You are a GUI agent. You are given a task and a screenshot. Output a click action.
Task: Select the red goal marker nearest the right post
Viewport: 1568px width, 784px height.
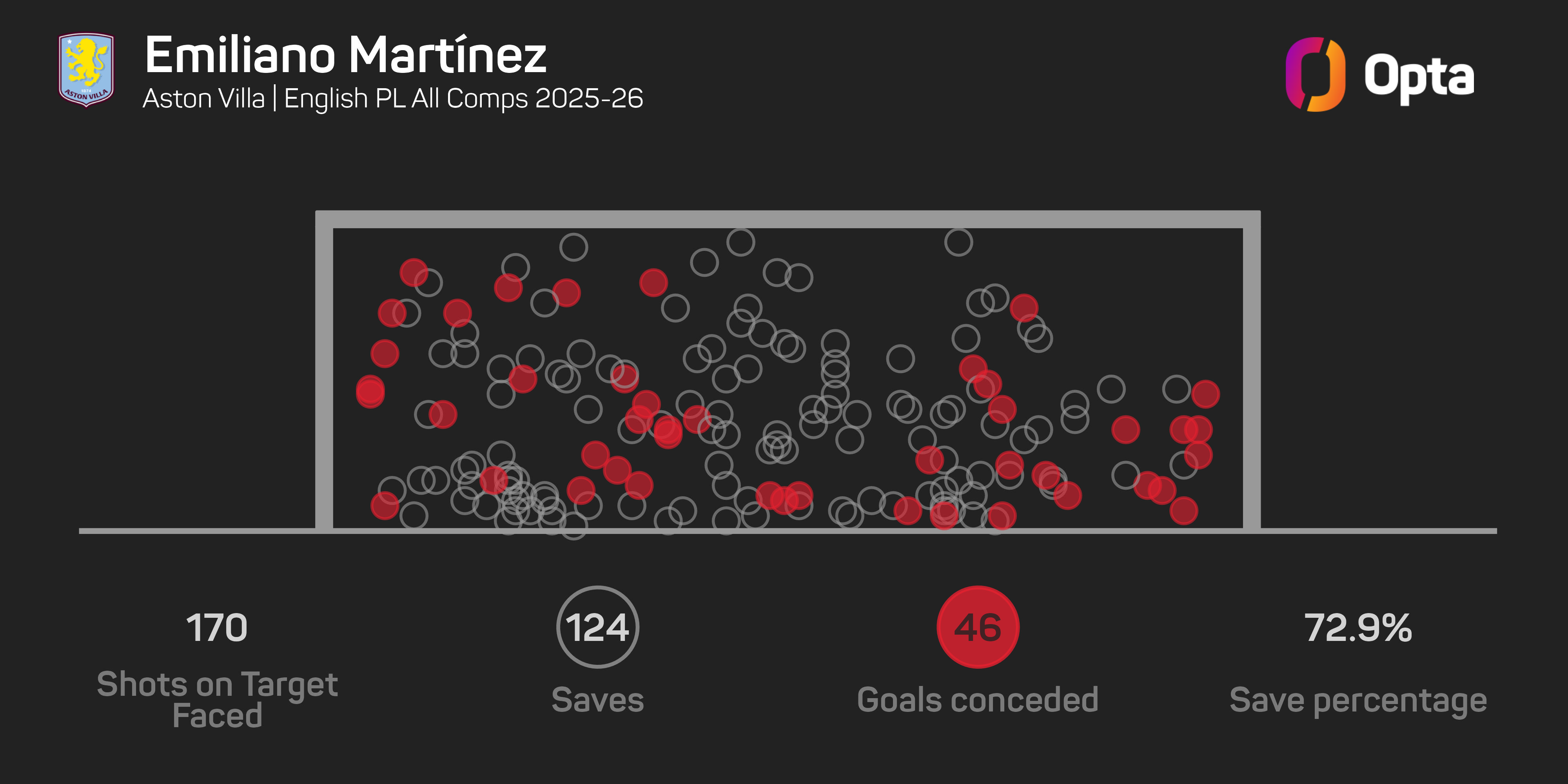click(1205, 394)
